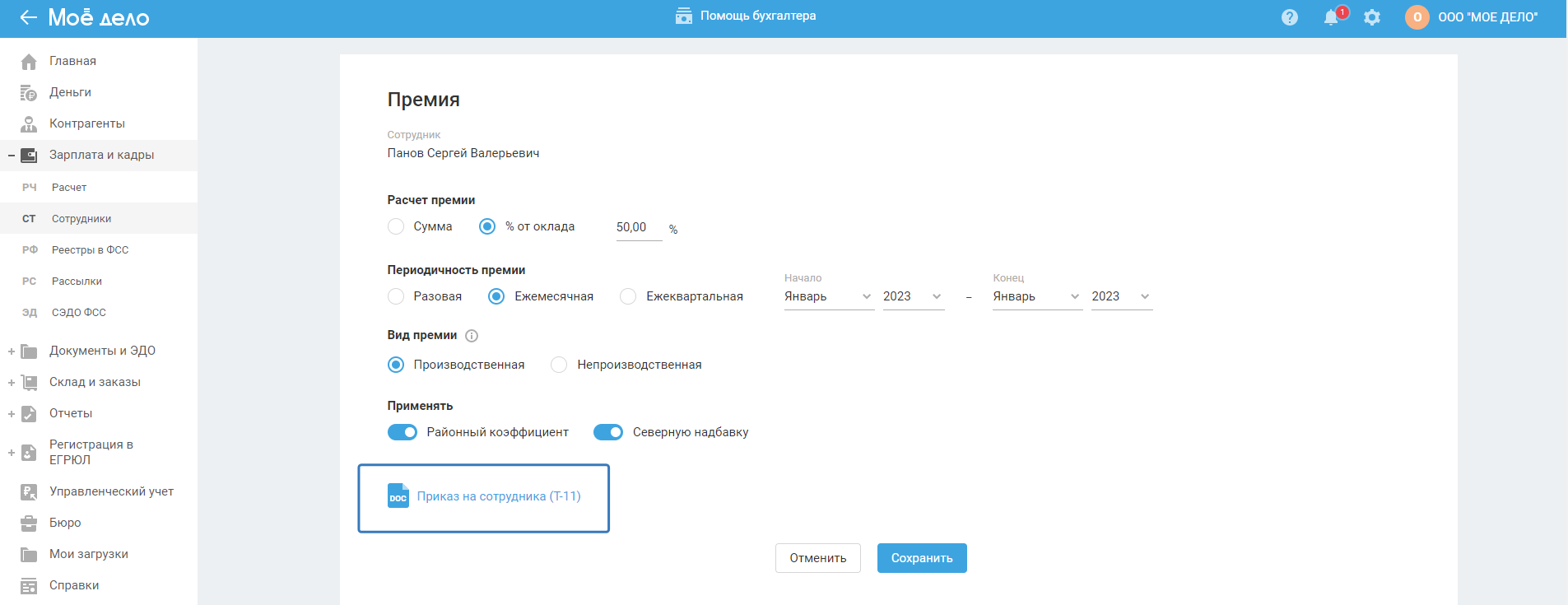Click the РЧ abbreviation icon

[x=30, y=188]
